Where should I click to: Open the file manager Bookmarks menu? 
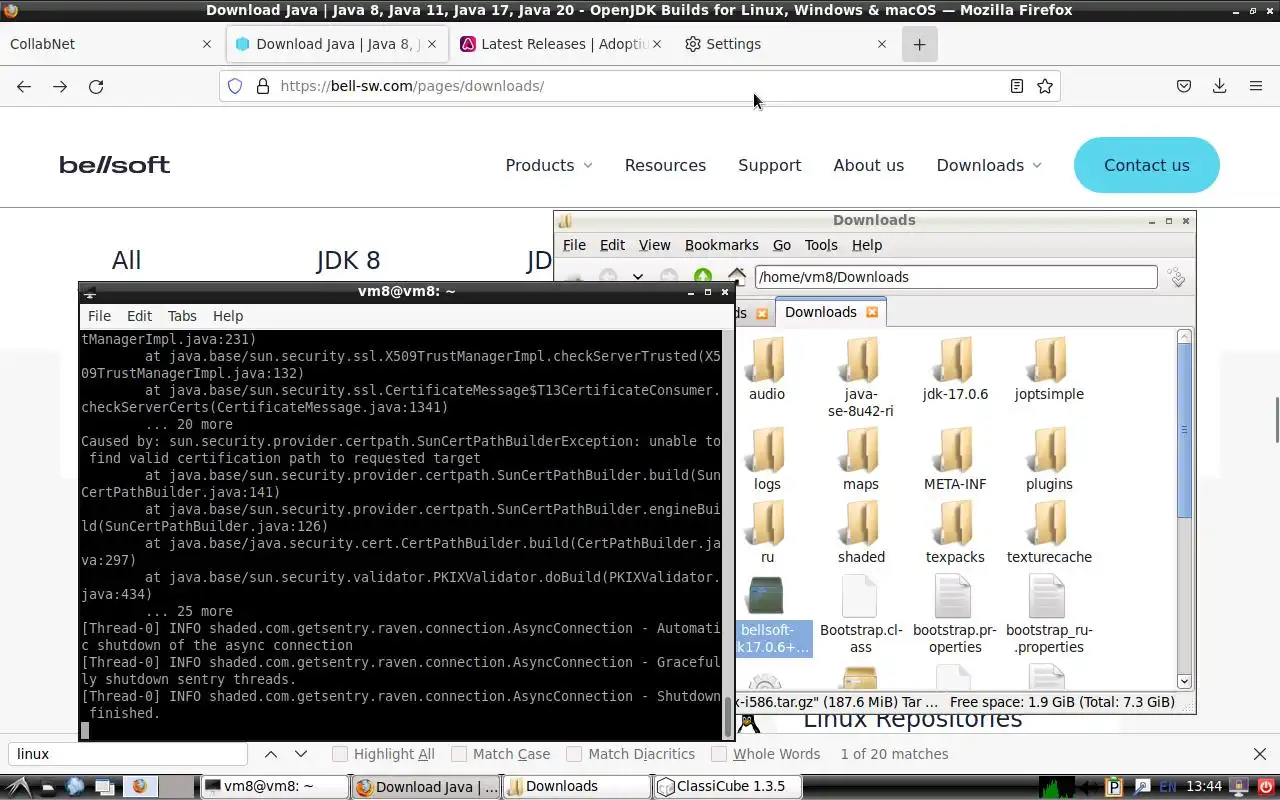721,245
